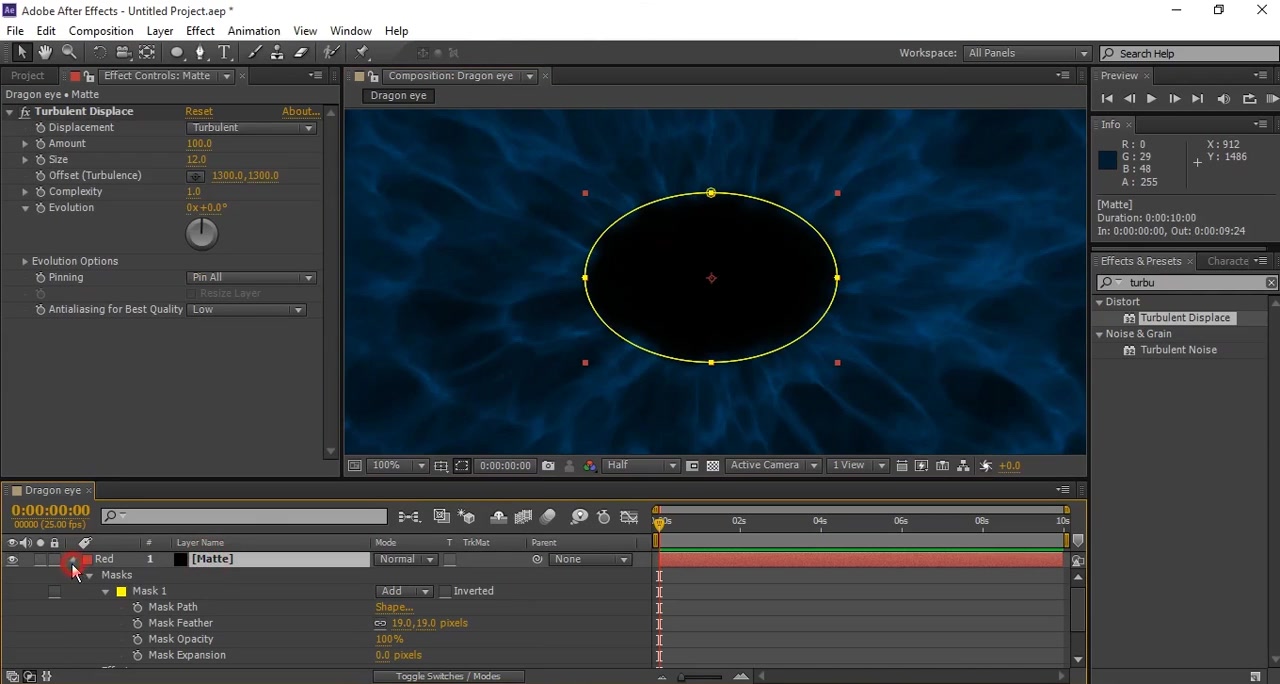Click the Evolution rotation dial
Screen dimensions: 1280x684
pos(201,234)
